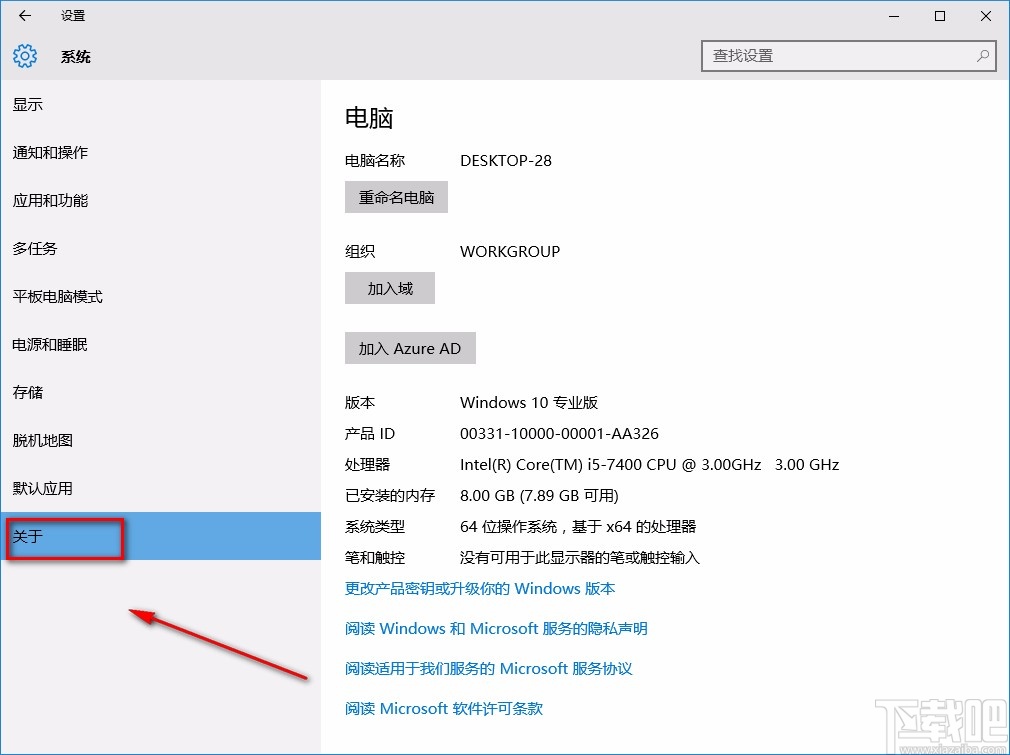This screenshot has width=1010, height=755.
Task: Open the Microsoft 软件许可条款 link
Action: (x=443, y=708)
